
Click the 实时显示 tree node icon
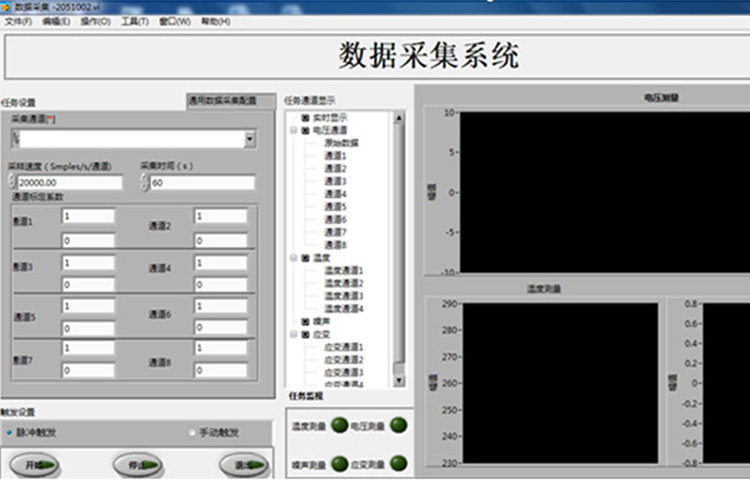tap(305, 118)
